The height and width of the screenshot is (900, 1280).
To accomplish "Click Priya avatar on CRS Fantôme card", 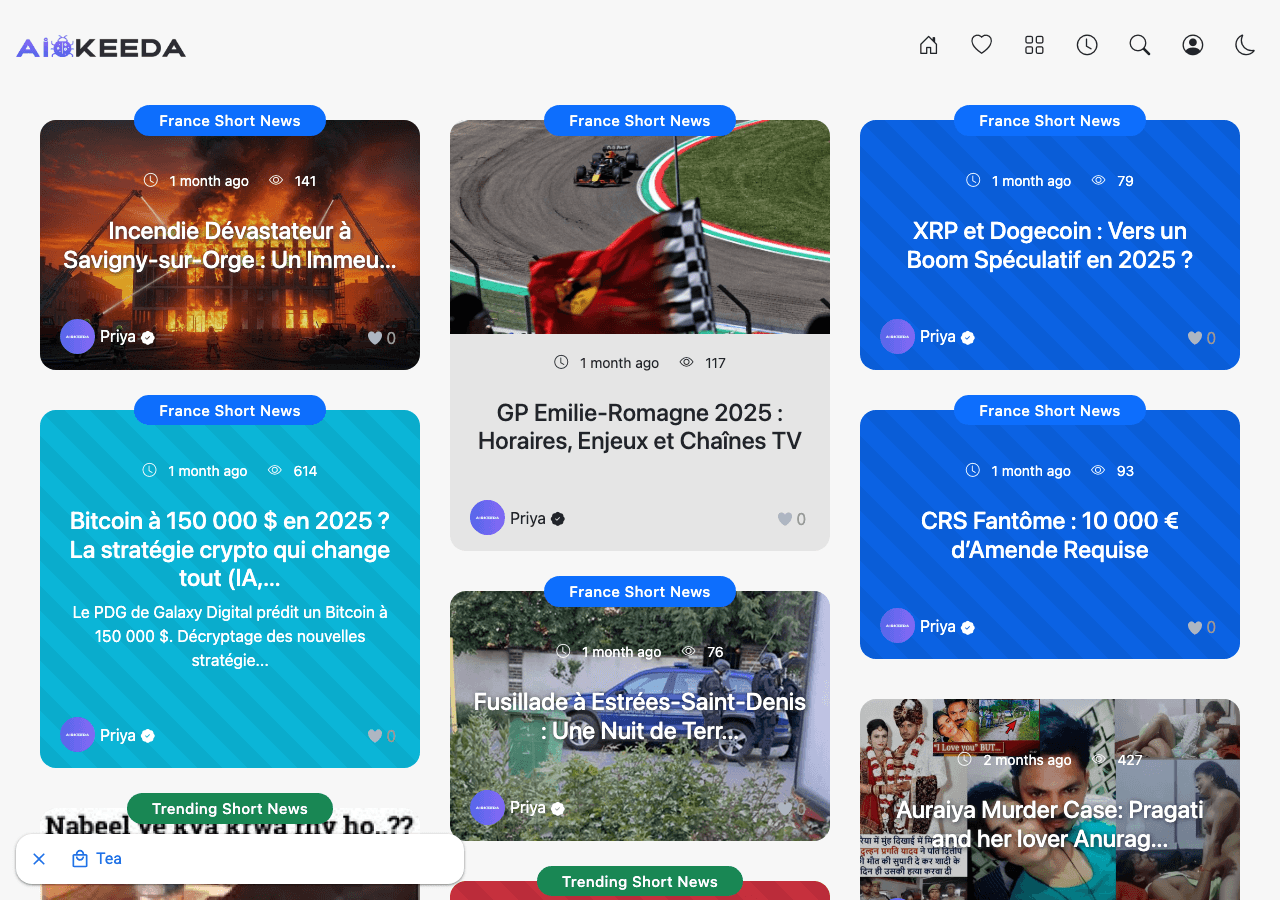I will [x=897, y=626].
